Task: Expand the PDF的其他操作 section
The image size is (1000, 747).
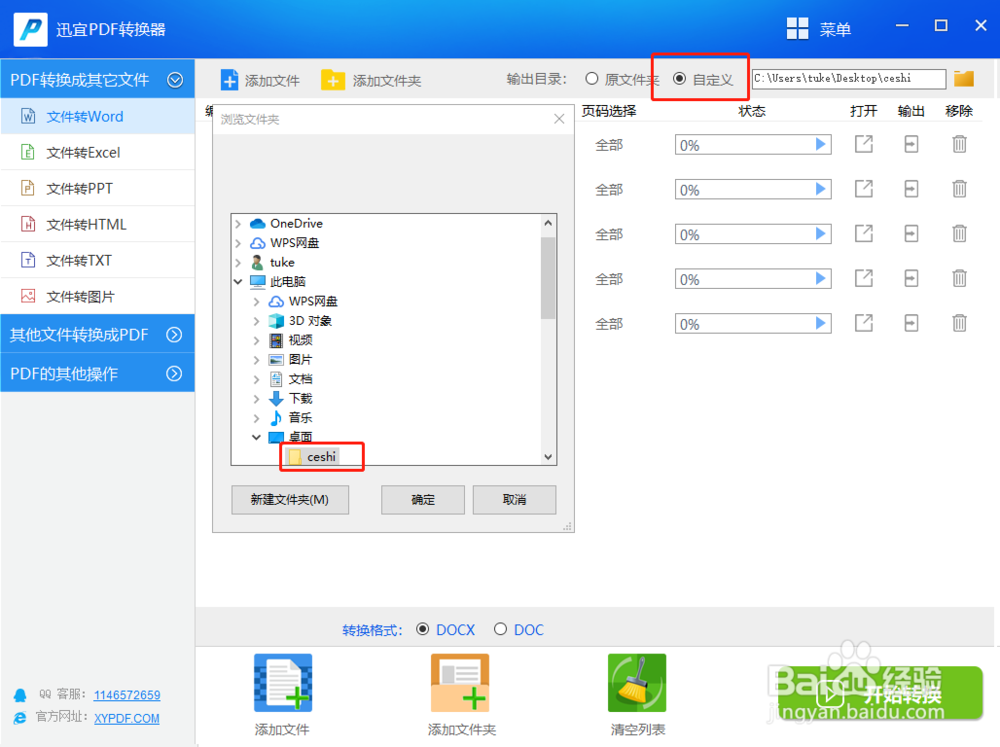Action: (x=174, y=373)
